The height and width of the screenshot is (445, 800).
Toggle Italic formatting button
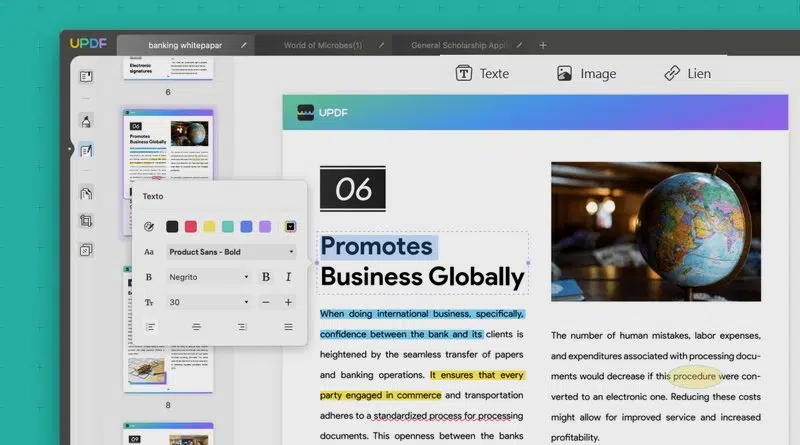(288, 277)
